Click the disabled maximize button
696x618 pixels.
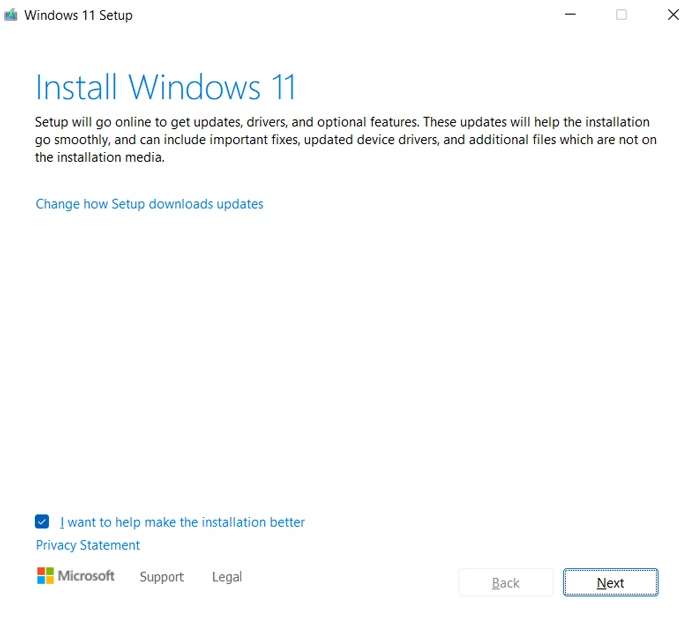pos(621,15)
